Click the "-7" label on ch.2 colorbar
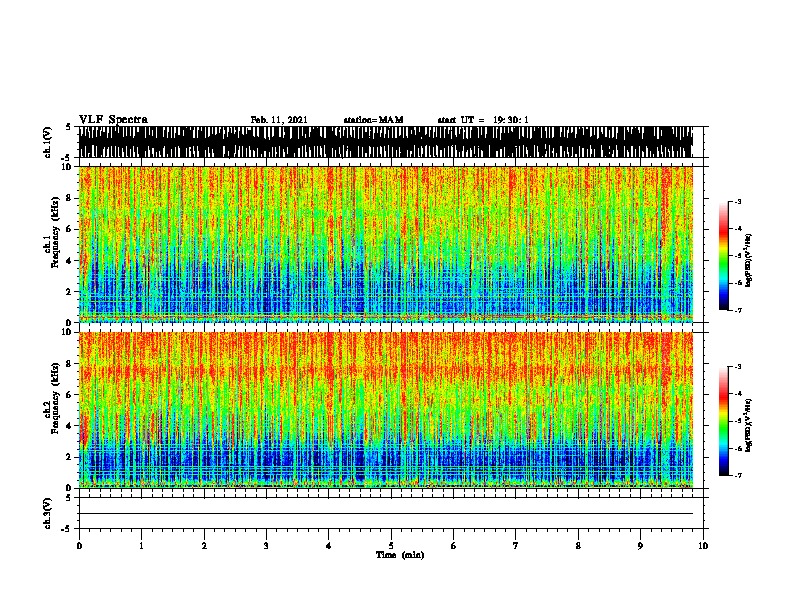792x612 pixels. click(x=737, y=476)
